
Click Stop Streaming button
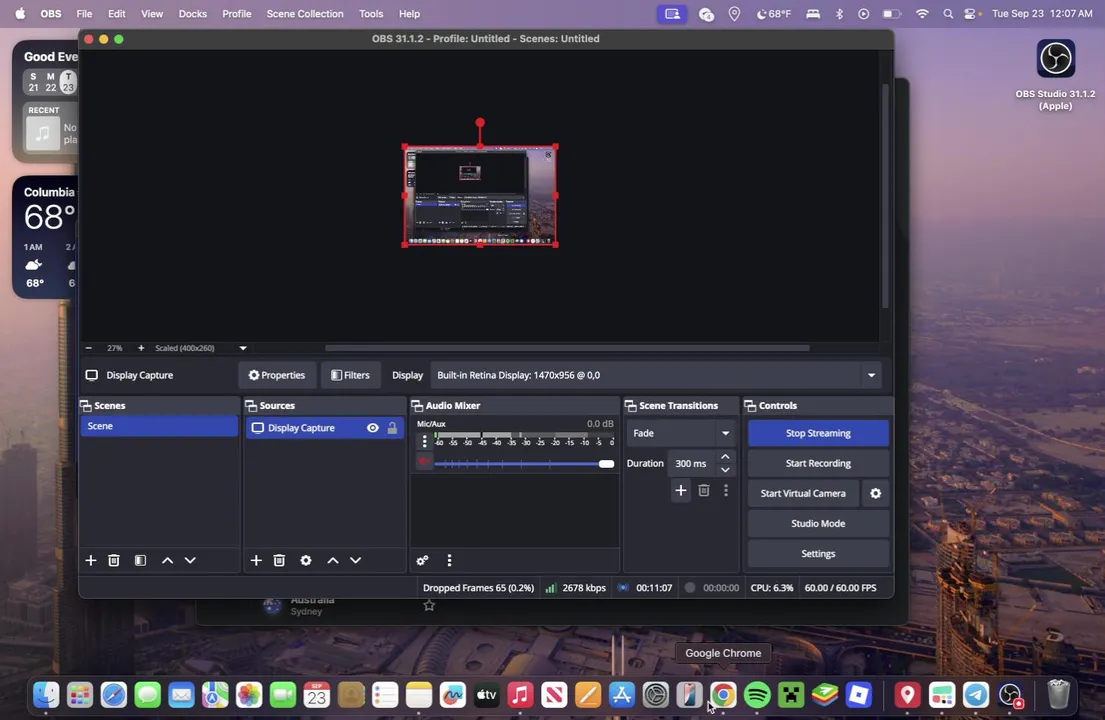818,433
